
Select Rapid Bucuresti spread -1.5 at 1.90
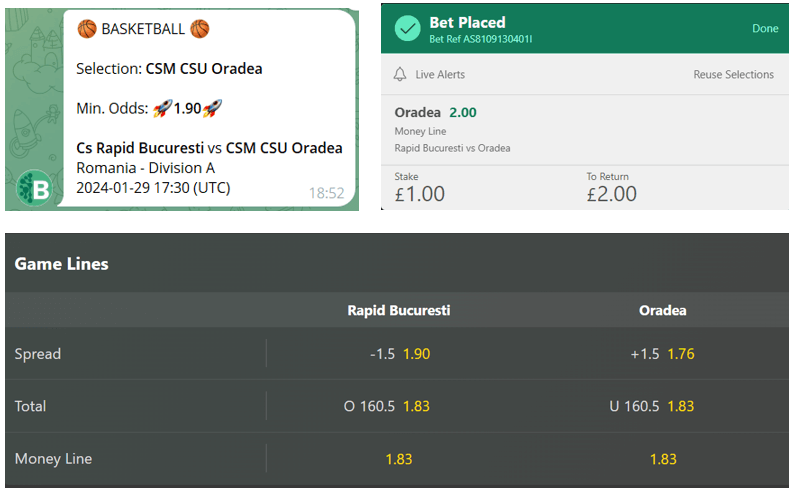point(398,354)
